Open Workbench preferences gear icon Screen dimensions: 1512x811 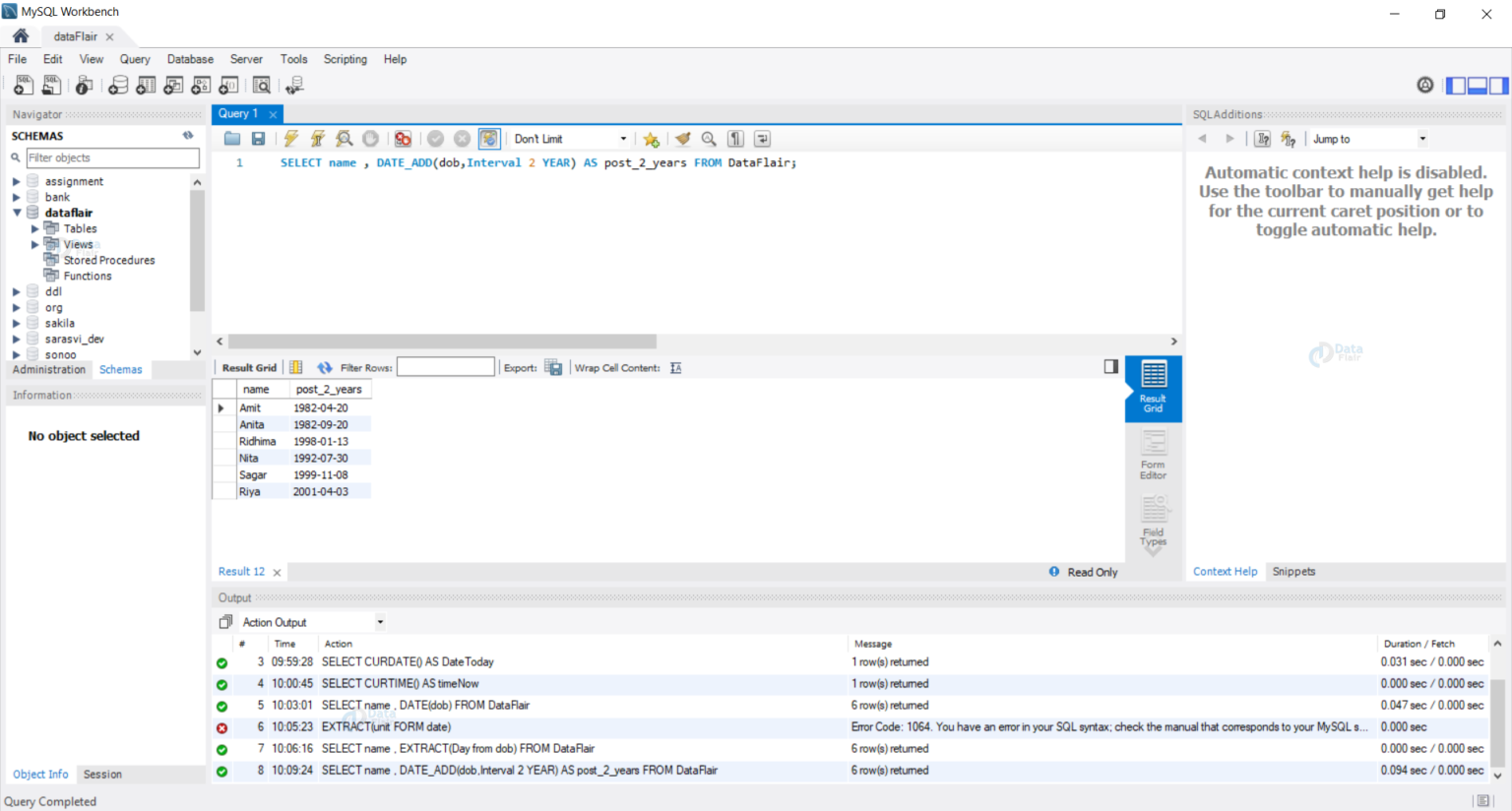pyautogui.click(x=1425, y=86)
